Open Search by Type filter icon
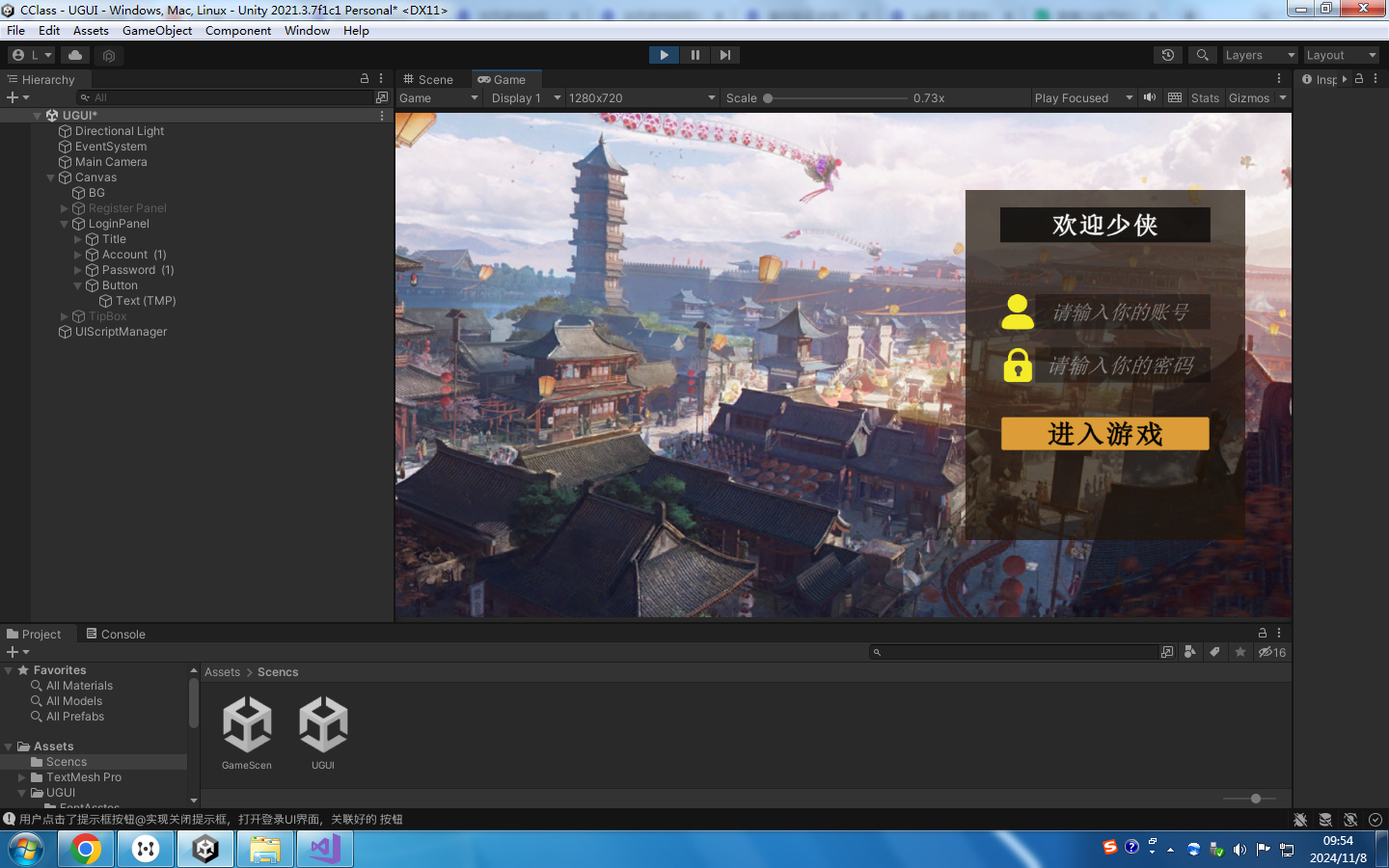 click(1190, 652)
